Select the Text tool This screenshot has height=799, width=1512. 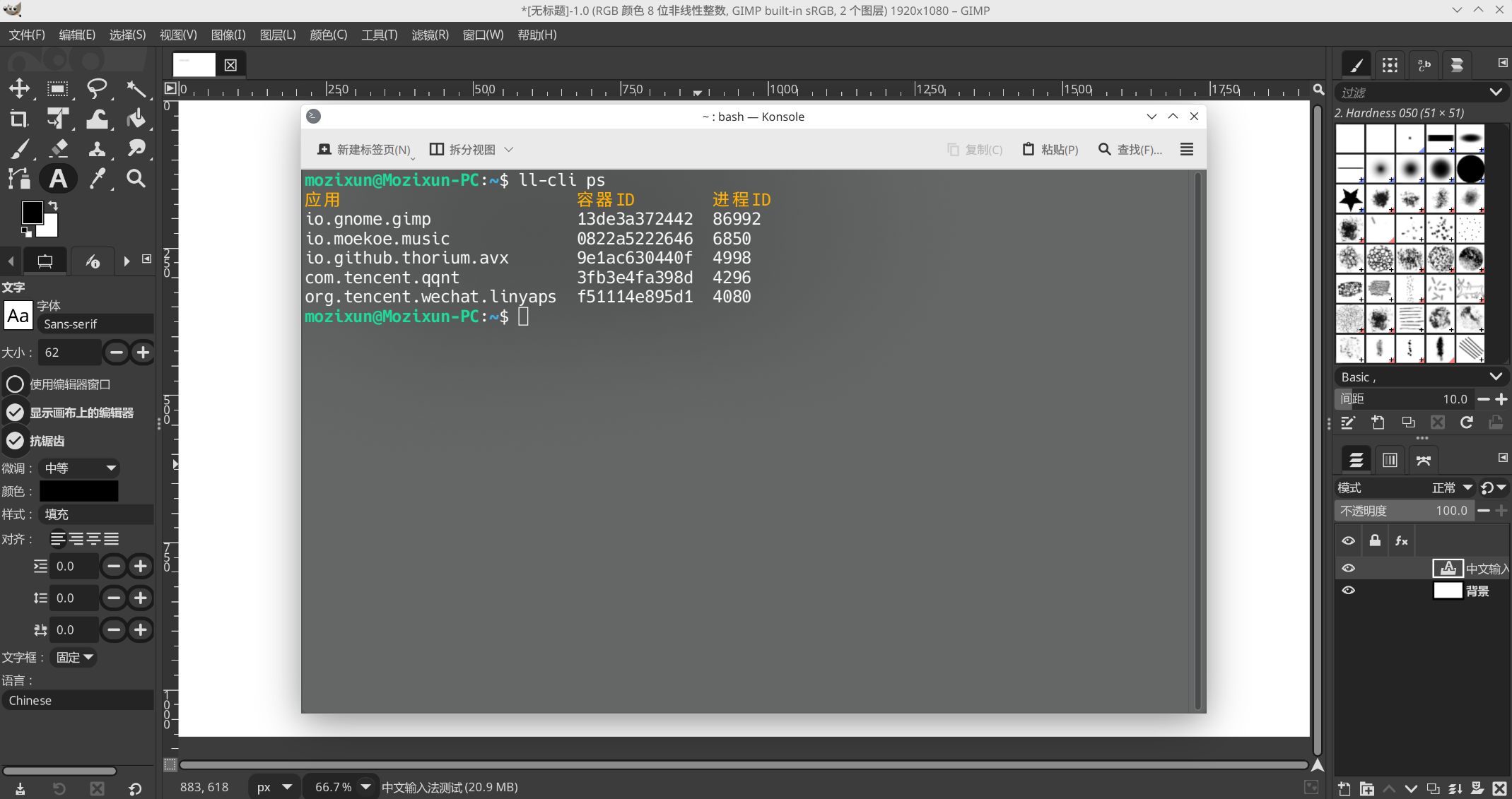pyautogui.click(x=58, y=179)
